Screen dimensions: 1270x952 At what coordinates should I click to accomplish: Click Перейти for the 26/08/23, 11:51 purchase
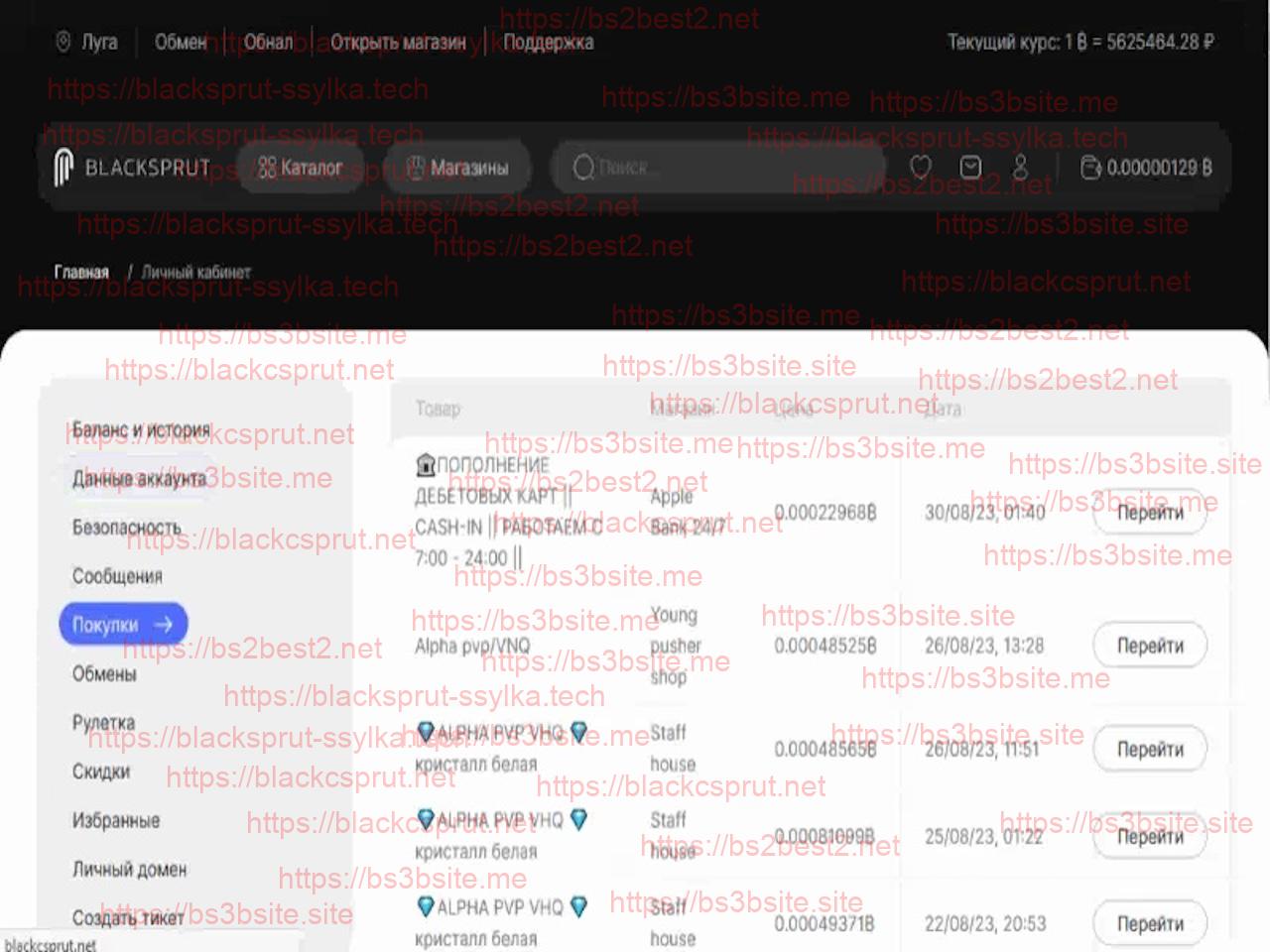pos(1150,749)
